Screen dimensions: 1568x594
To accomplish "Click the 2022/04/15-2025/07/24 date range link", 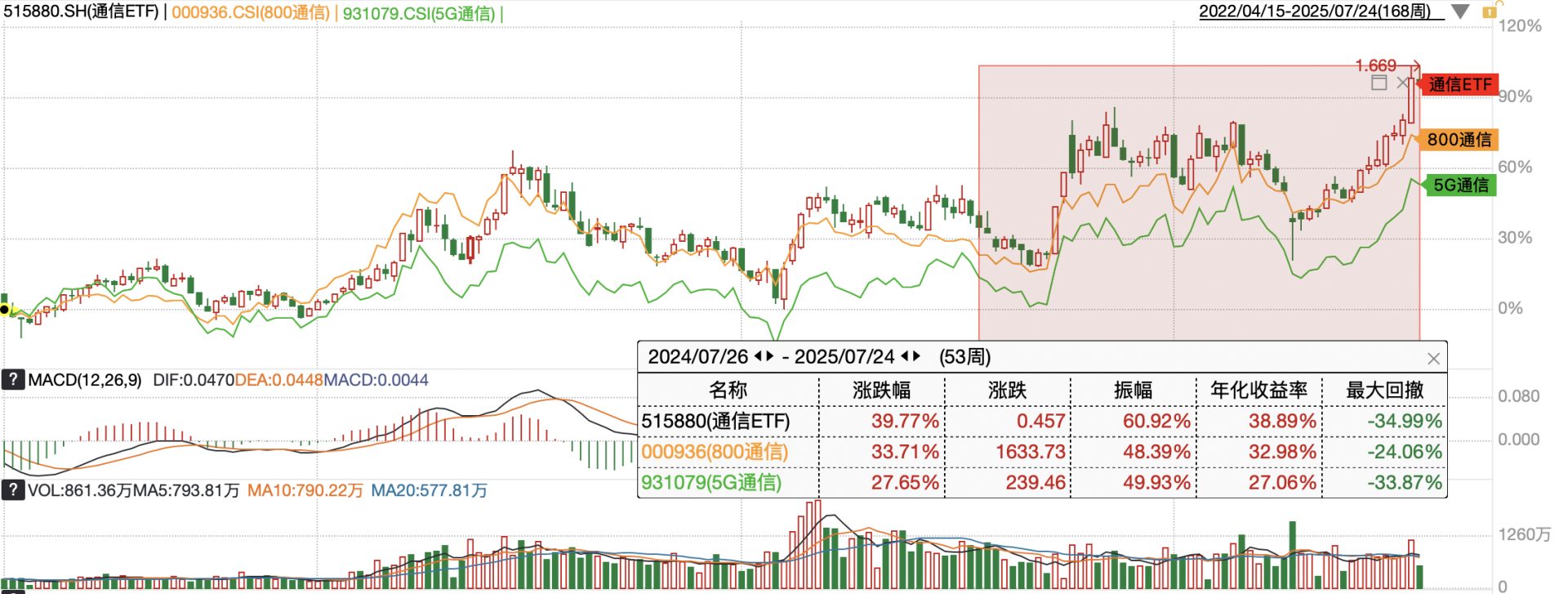I will pos(1315,12).
